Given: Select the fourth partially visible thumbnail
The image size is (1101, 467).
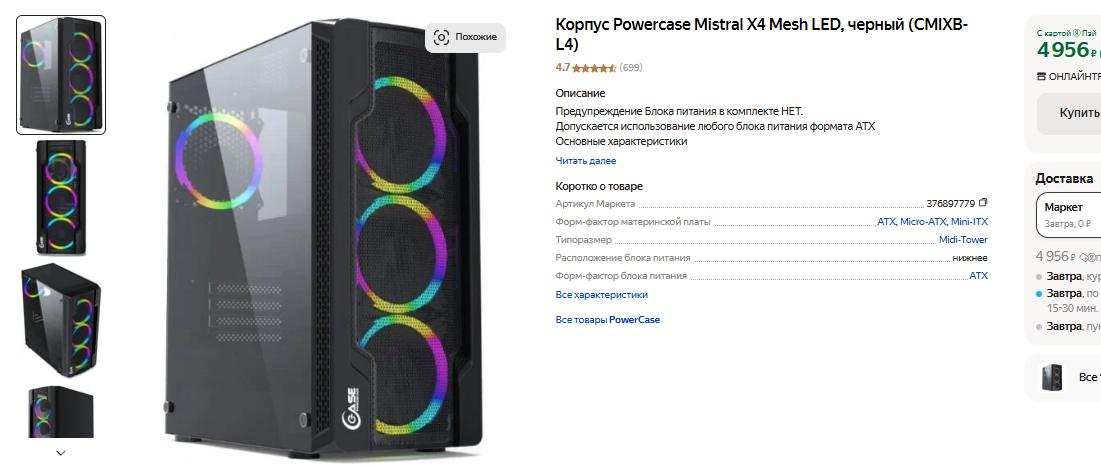Looking at the screenshot, I should pos(61,412).
